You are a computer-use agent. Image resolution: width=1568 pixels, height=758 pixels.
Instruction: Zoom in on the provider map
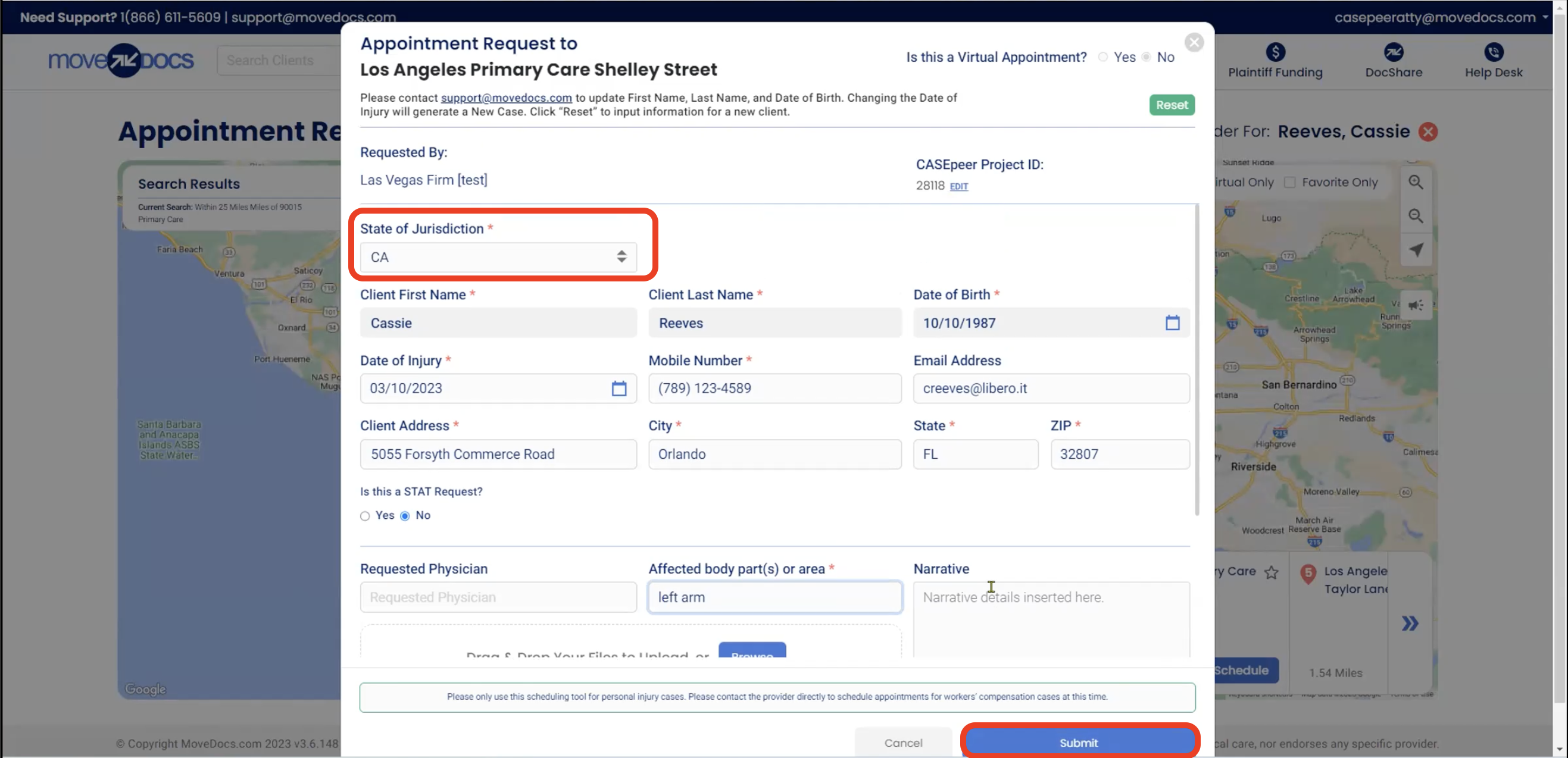[1416, 181]
